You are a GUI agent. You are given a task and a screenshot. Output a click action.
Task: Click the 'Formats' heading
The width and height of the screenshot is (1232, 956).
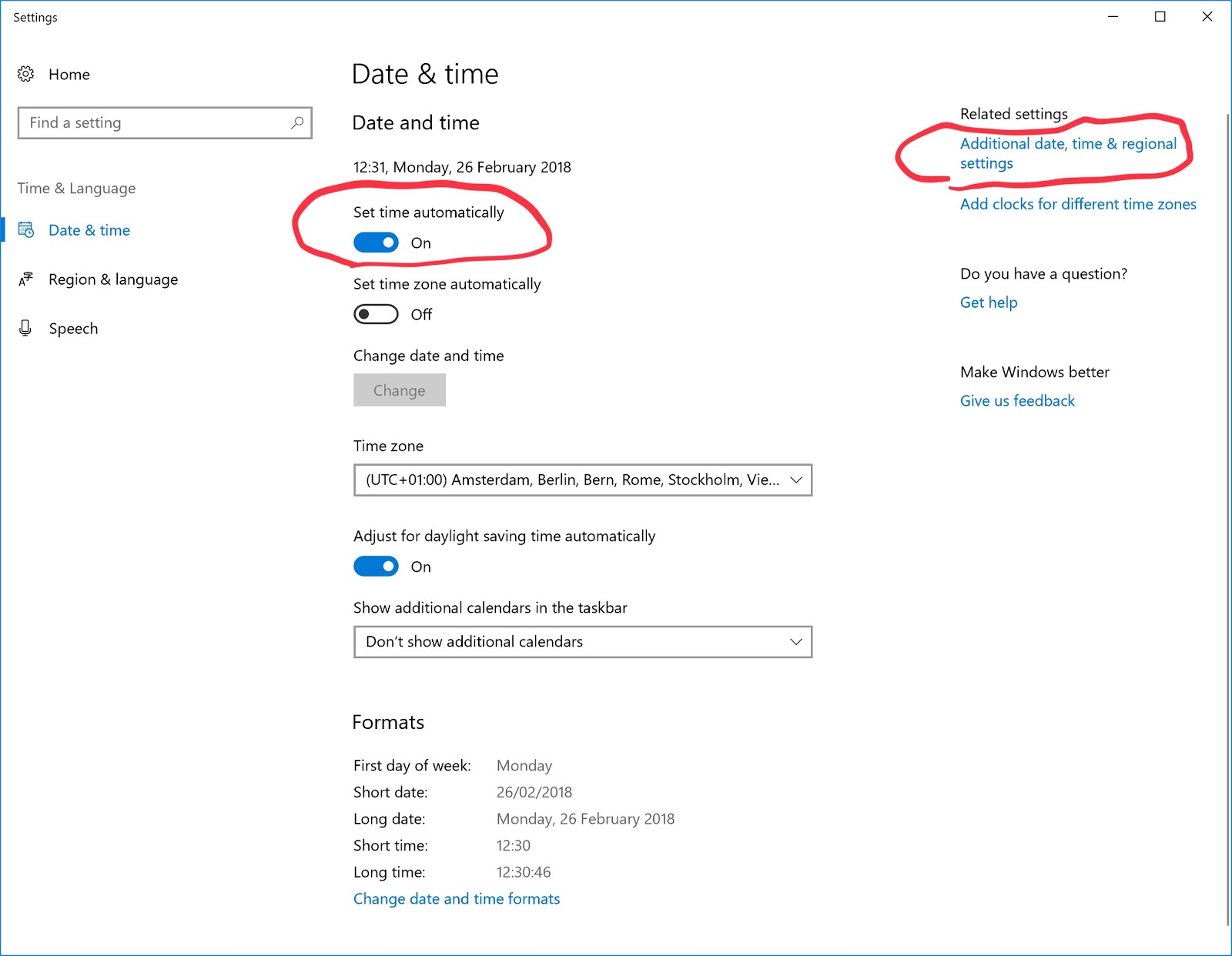click(x=388, y=722)
